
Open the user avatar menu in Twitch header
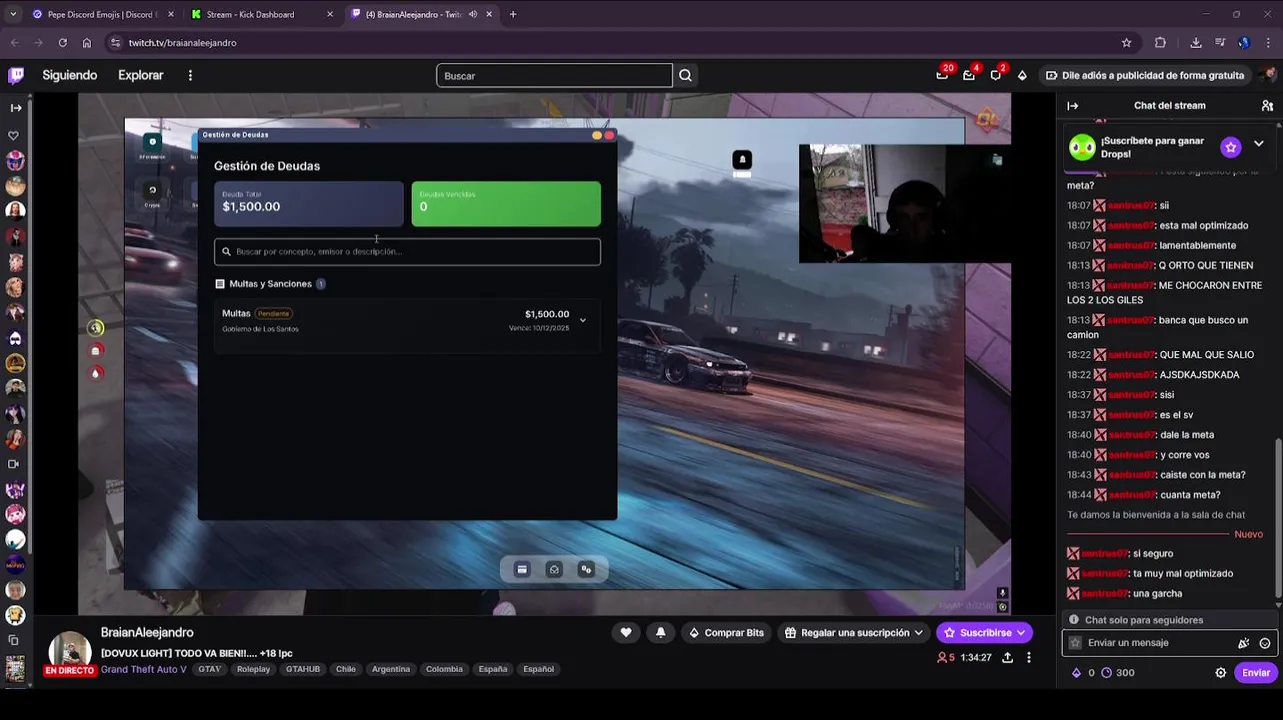[1268, 75]
